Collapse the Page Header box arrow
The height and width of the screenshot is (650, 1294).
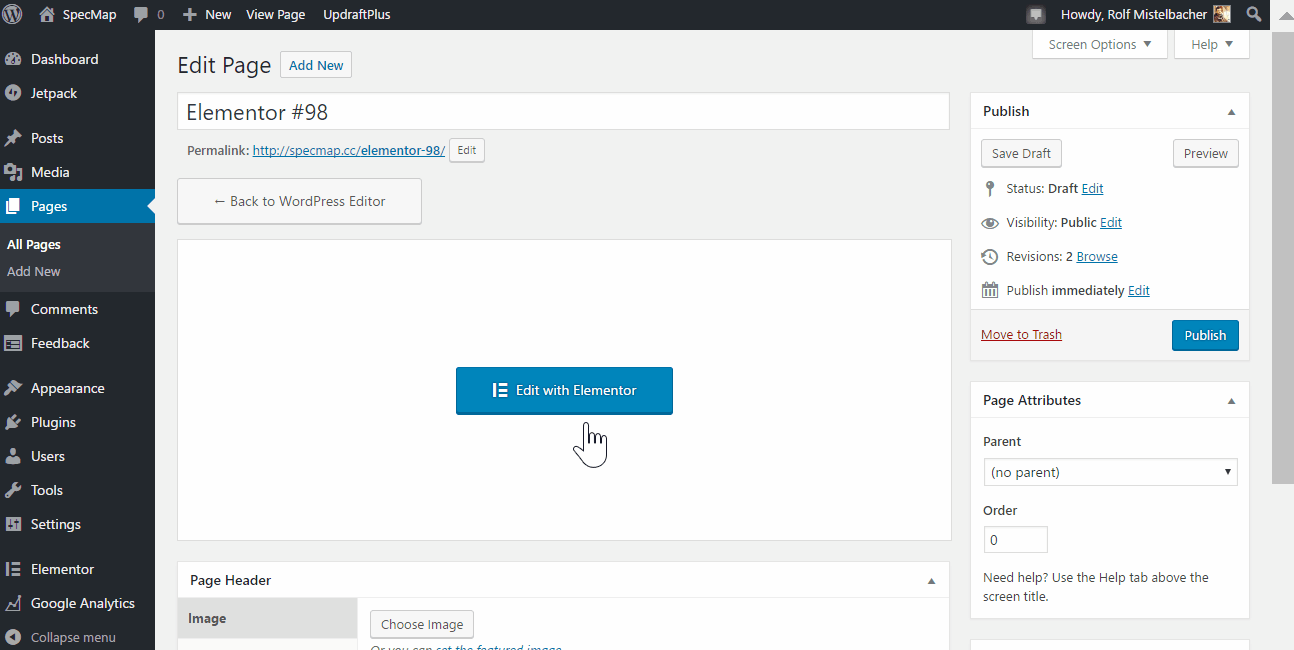(x=931, y=581)
